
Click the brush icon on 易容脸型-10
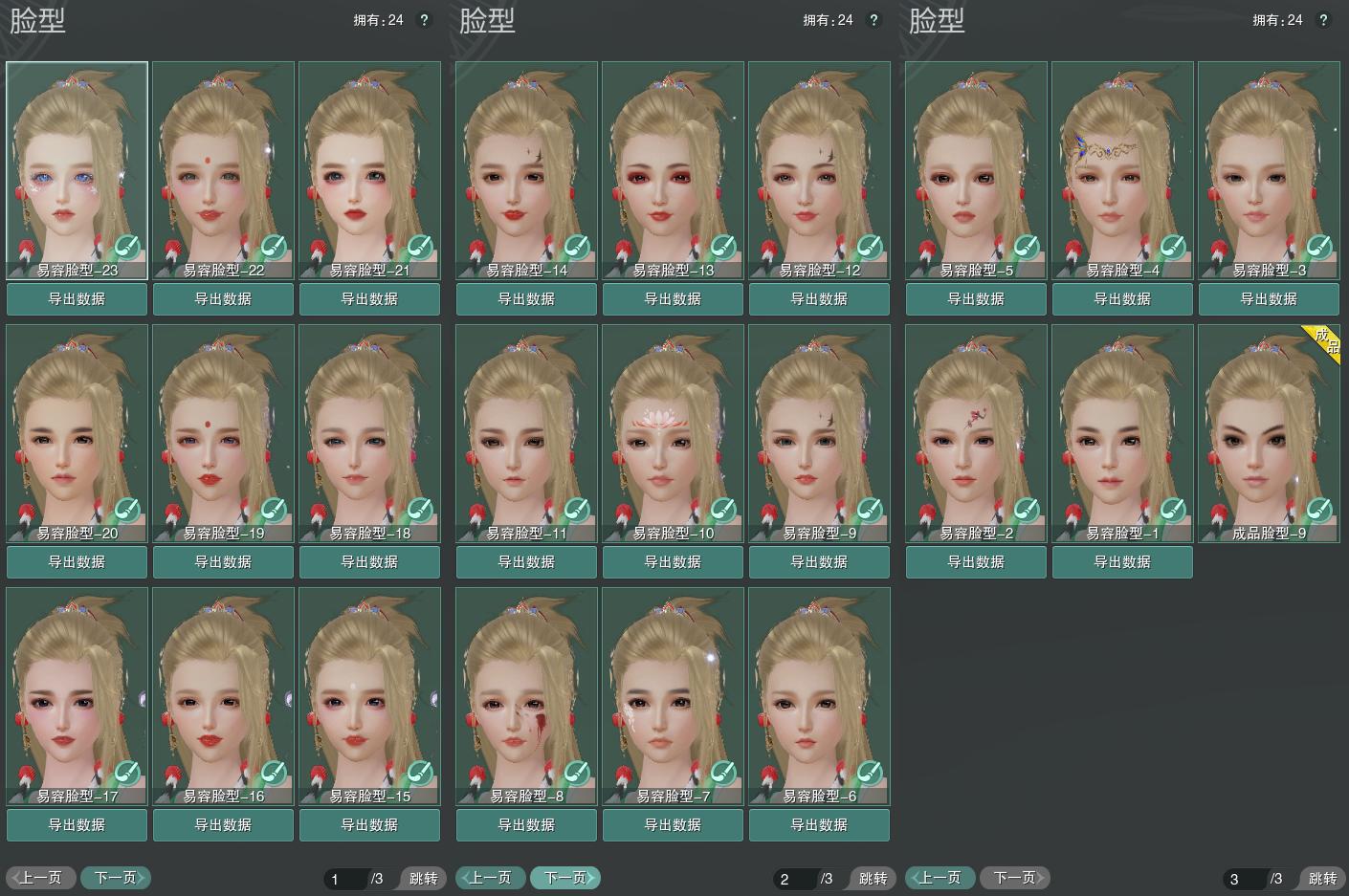[x=723, y=511]
